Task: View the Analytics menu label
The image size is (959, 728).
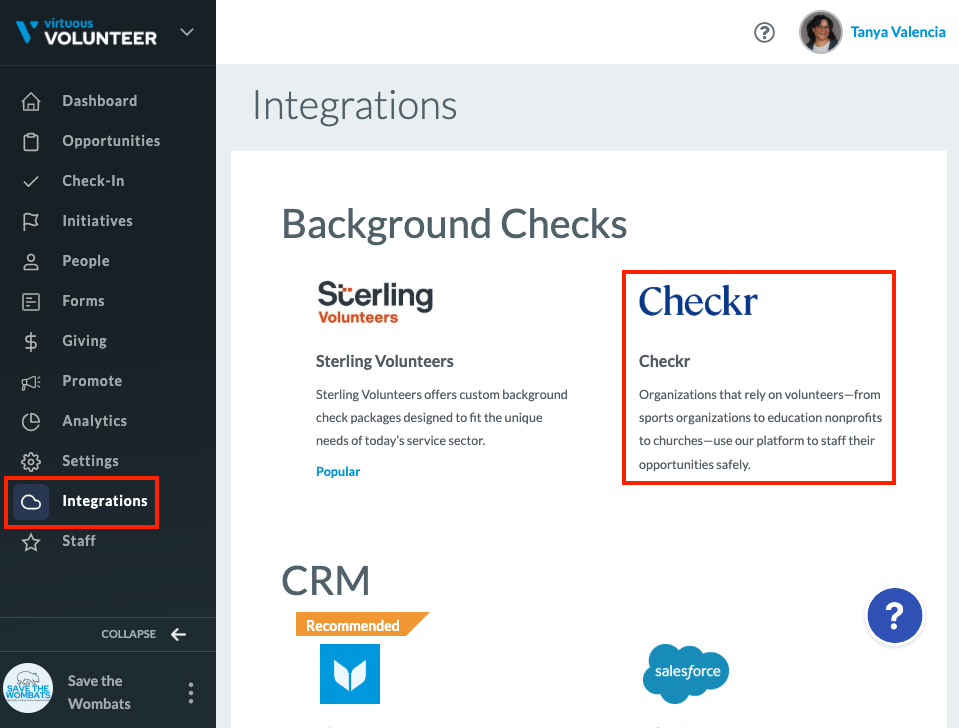Action: pyautogui.click(x=95, y=421)
